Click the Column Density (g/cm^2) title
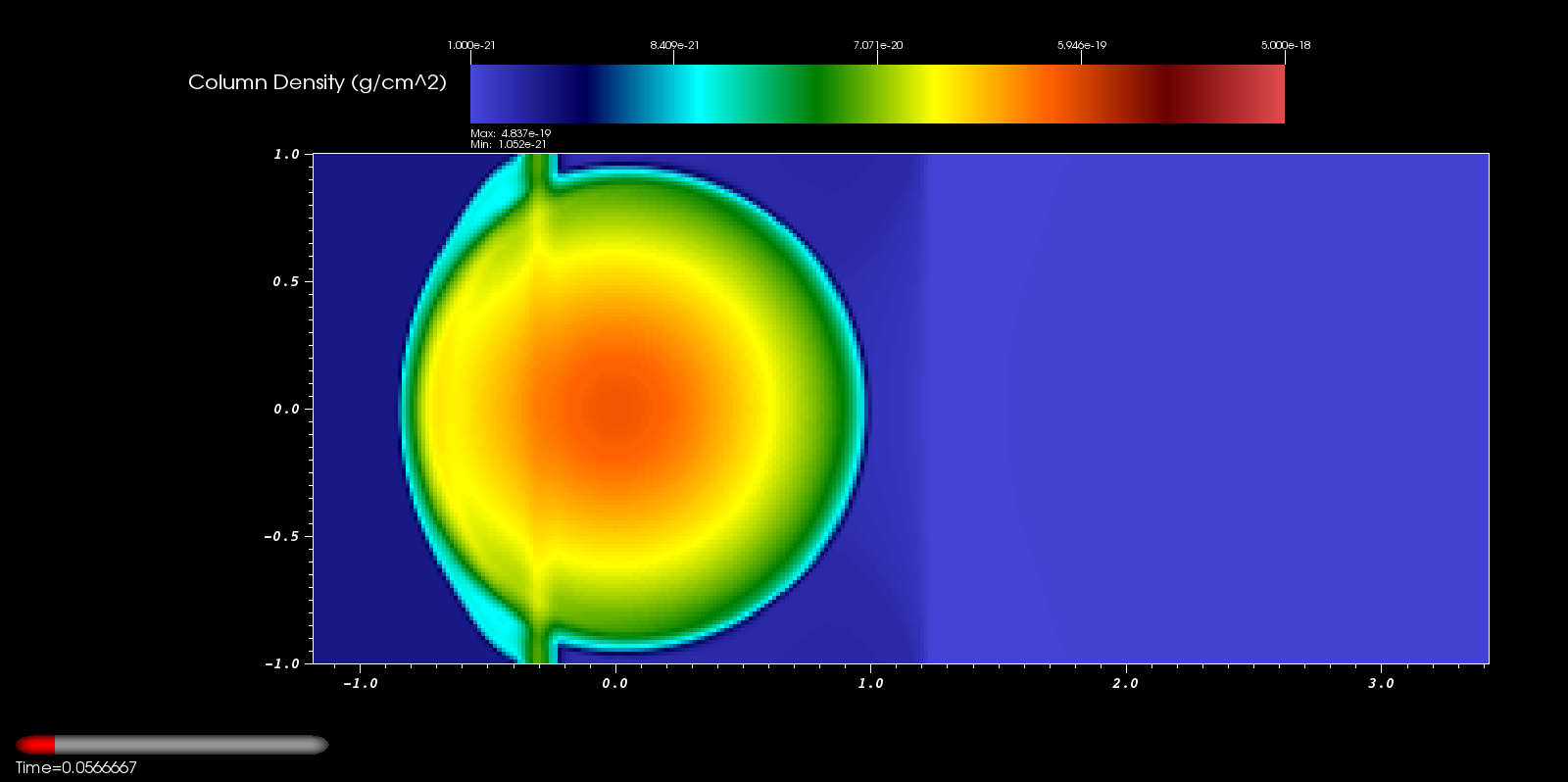The height and width of the screenshot is (782, 1568). coord(317,82)
